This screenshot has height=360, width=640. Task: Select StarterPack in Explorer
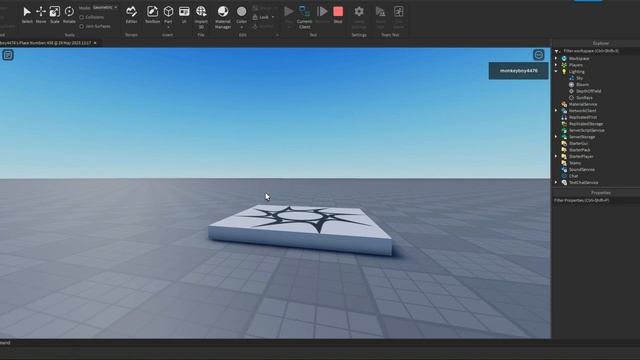(x=580, y=150)
